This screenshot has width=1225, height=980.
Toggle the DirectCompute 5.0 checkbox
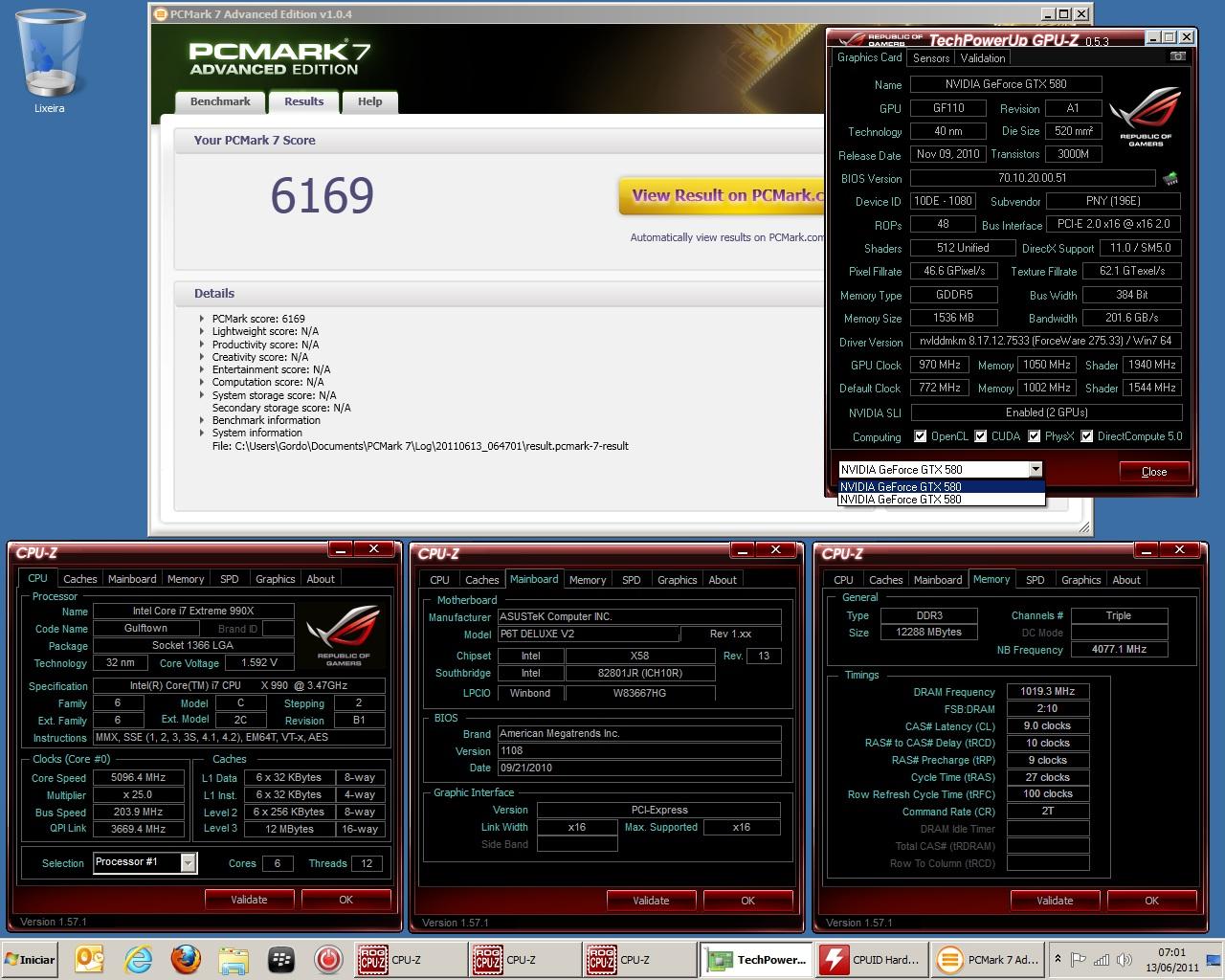(x=1087, y=436)
